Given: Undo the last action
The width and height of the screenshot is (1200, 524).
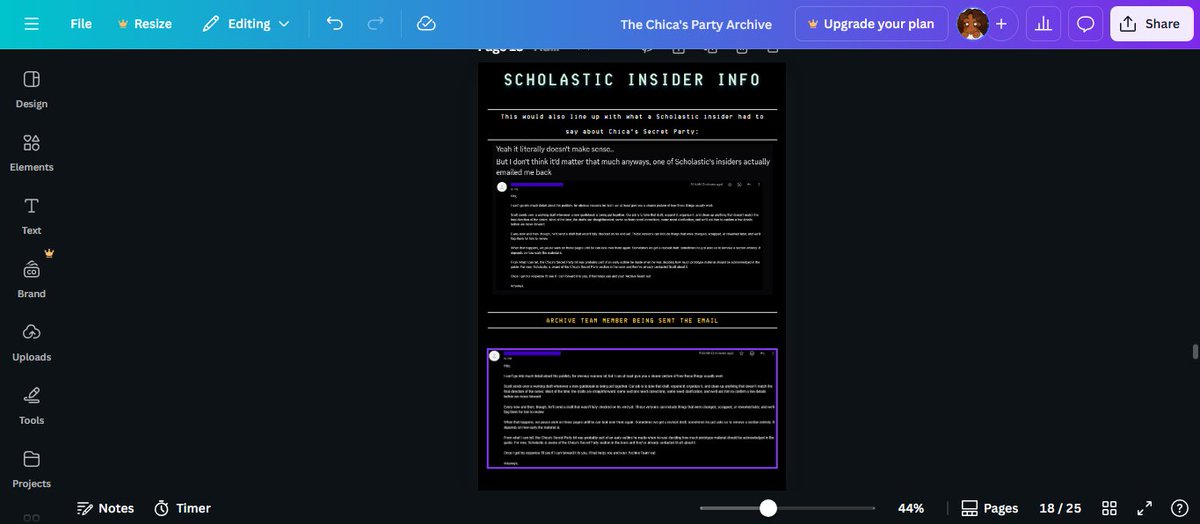Looking at the screenshot, I should pyautogui.click(x=335, y=23).
